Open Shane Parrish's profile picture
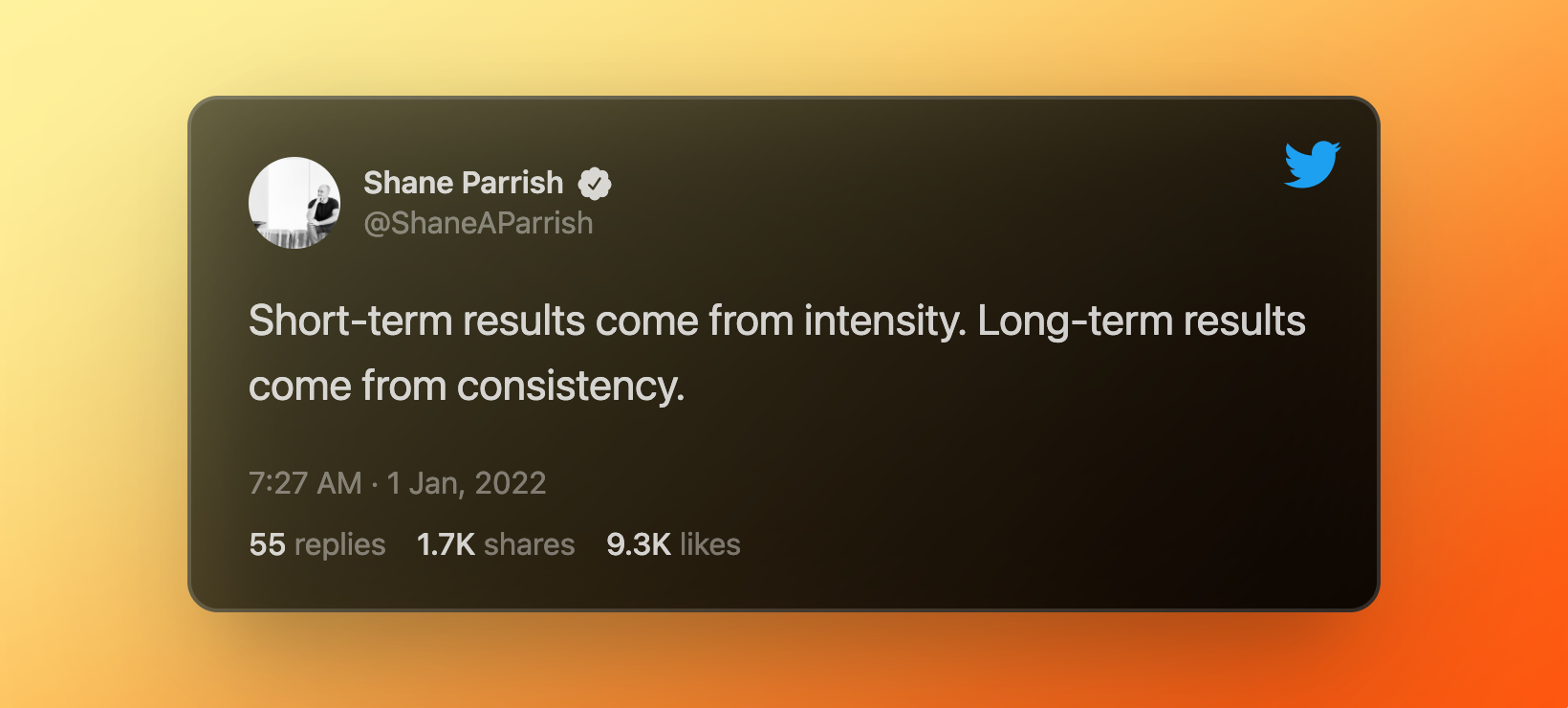The height and width of the screenshot is (708, 1568). click(x=294, y=203)
